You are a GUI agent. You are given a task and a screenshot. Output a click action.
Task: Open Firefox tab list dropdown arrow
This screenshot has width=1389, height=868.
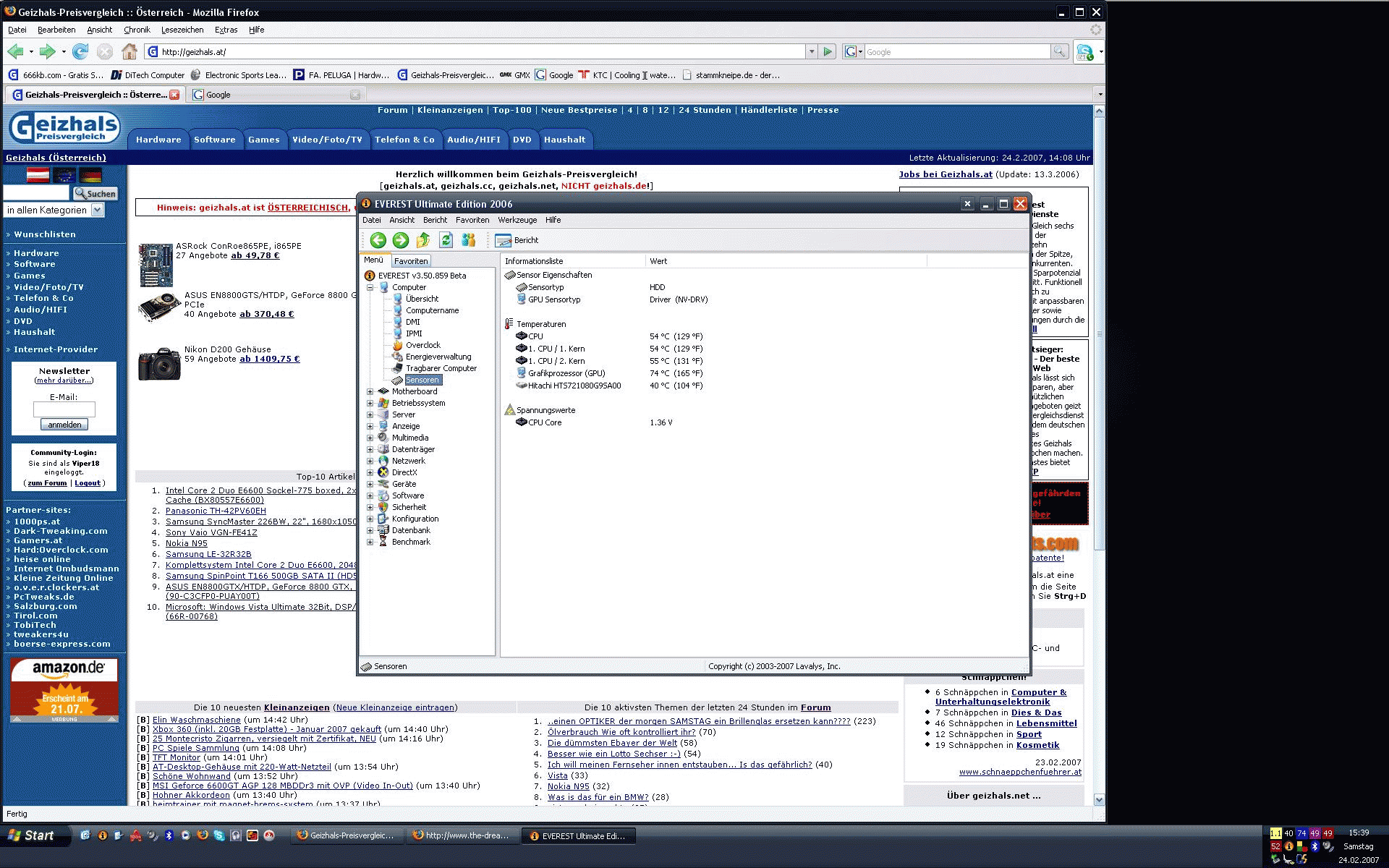pos(1100,95)
